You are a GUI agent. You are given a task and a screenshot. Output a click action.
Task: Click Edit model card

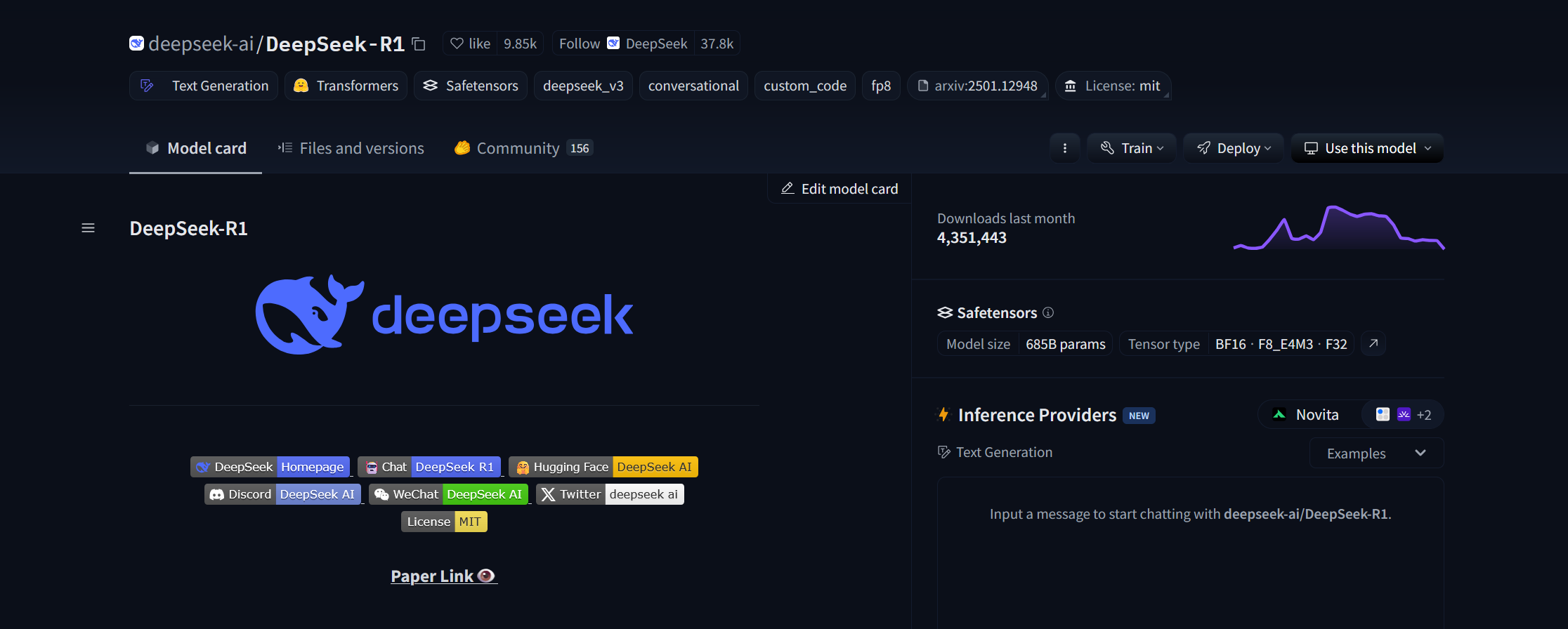tap(839, 189)
